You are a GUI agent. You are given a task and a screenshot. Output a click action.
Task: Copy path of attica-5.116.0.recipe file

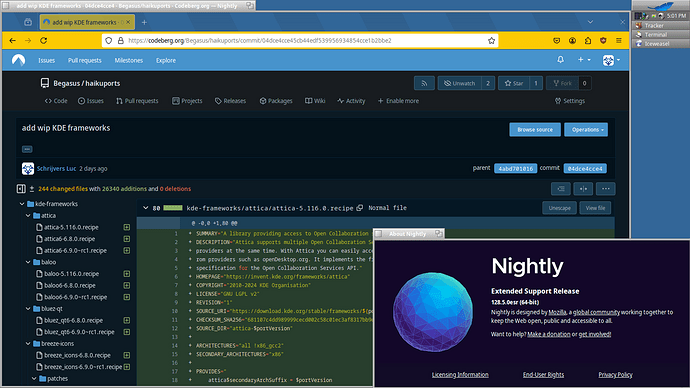point(360,208)
